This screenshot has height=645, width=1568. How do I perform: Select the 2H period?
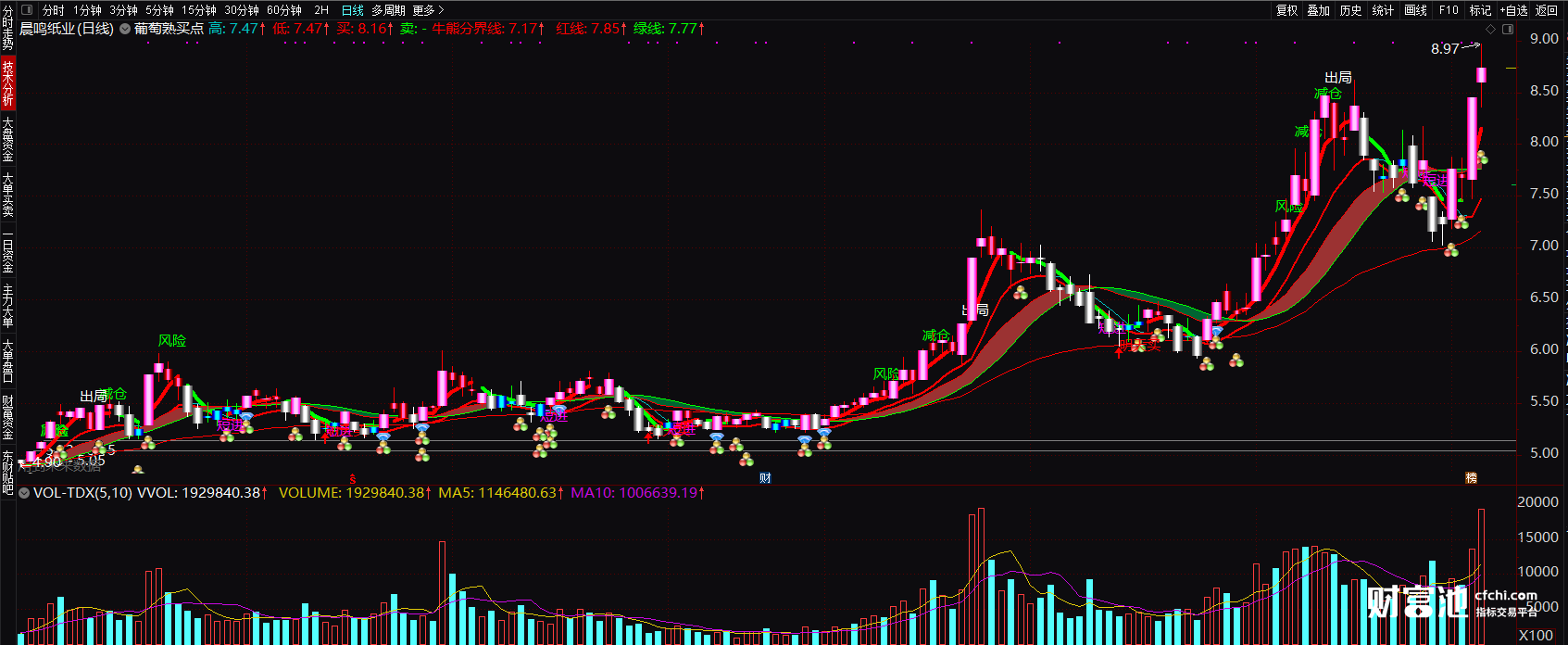click(x=321, y=10)
